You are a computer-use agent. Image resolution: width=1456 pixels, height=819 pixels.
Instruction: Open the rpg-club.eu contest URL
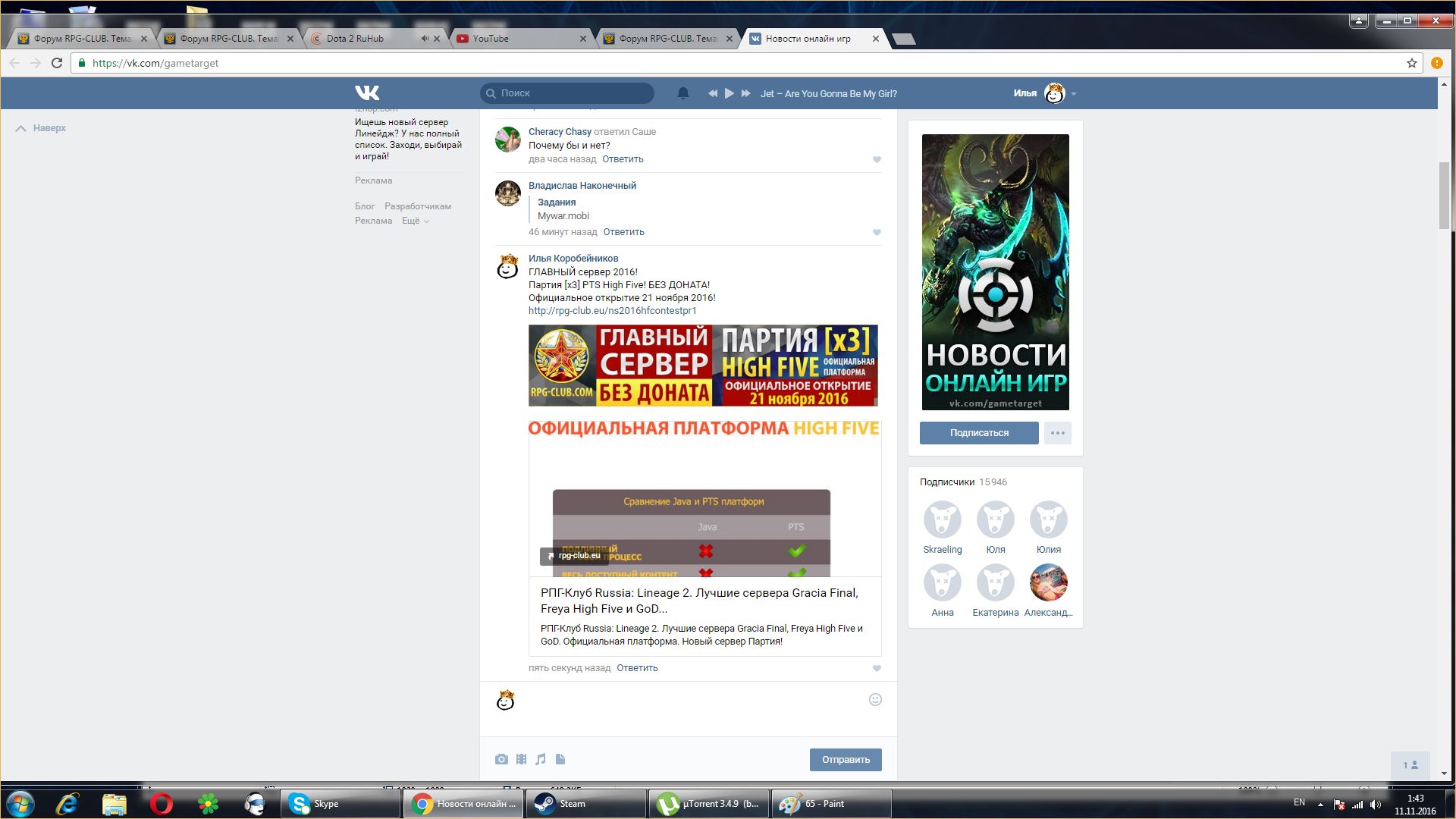(x=613, y=311)
